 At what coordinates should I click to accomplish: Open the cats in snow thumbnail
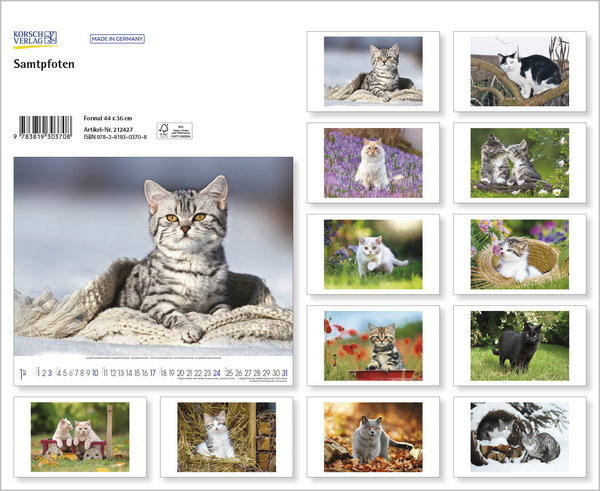(x=519, y=436)
